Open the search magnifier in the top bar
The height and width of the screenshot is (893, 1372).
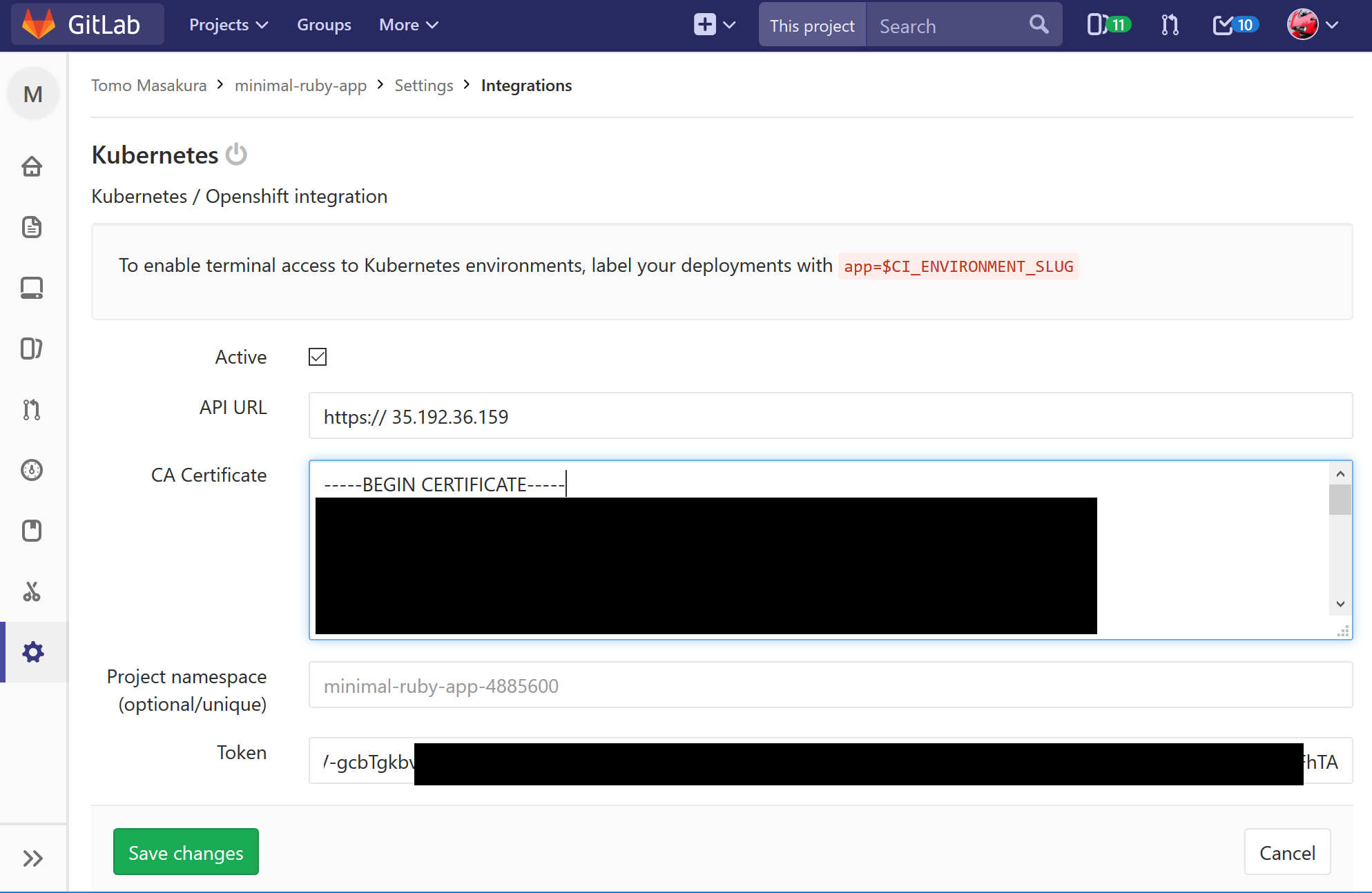point(1038,24)
